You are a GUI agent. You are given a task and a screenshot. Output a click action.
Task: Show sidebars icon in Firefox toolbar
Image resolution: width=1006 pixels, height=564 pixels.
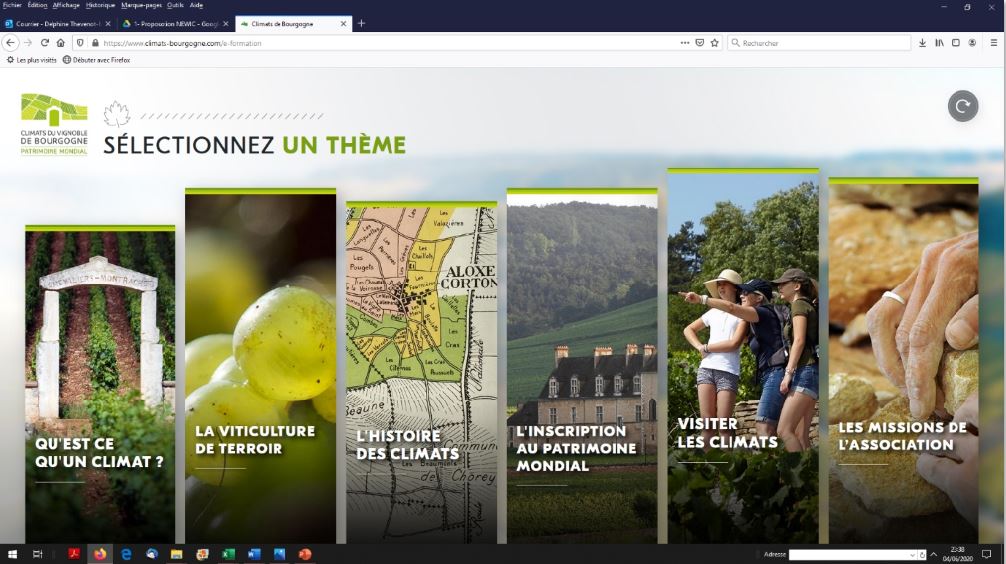click(x=955, y=43)
